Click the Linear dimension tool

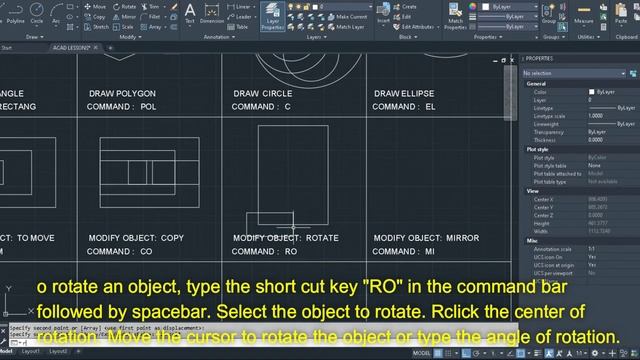[239, 7]
